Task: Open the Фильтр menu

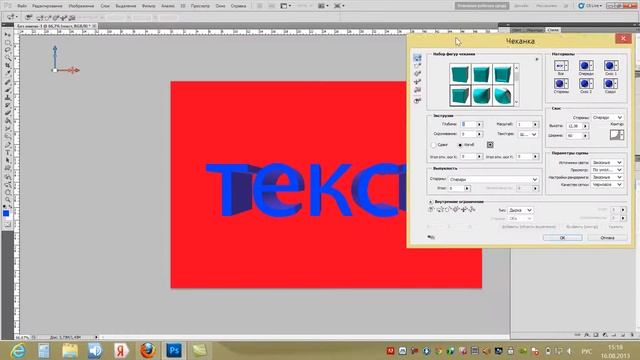Action: pyautogui.click(x=149, y=6)
